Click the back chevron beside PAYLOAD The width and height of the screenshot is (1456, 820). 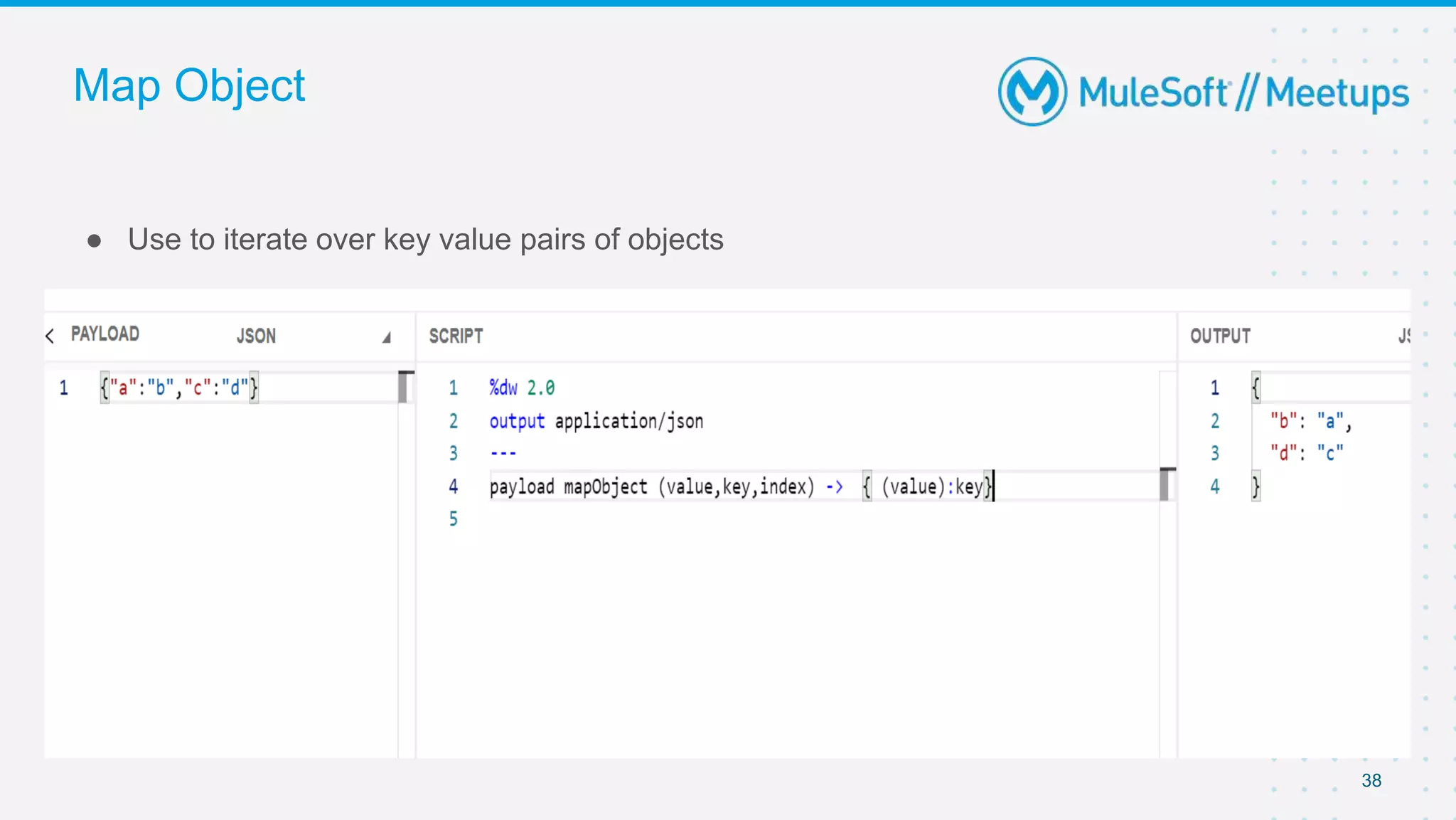pyautogui.click(x=50, y=336)
